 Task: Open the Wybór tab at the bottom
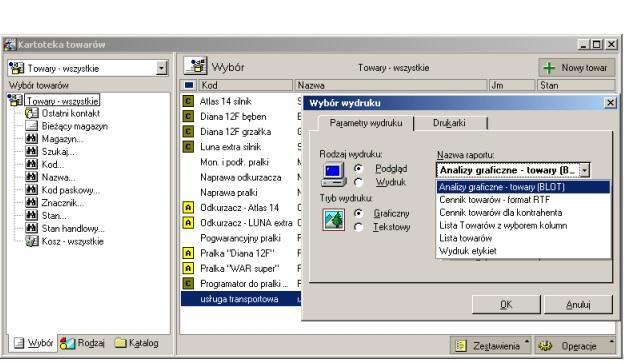34,343
